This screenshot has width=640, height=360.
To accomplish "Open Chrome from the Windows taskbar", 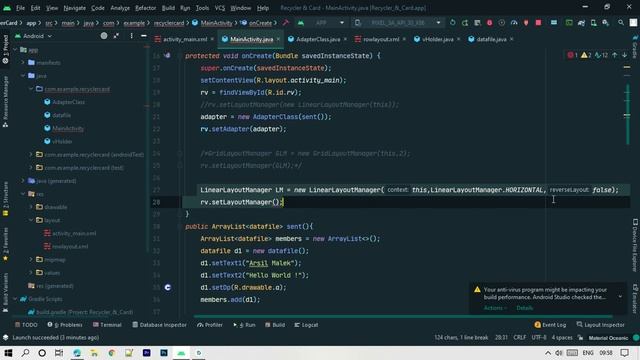I will [x=111, y=353].
